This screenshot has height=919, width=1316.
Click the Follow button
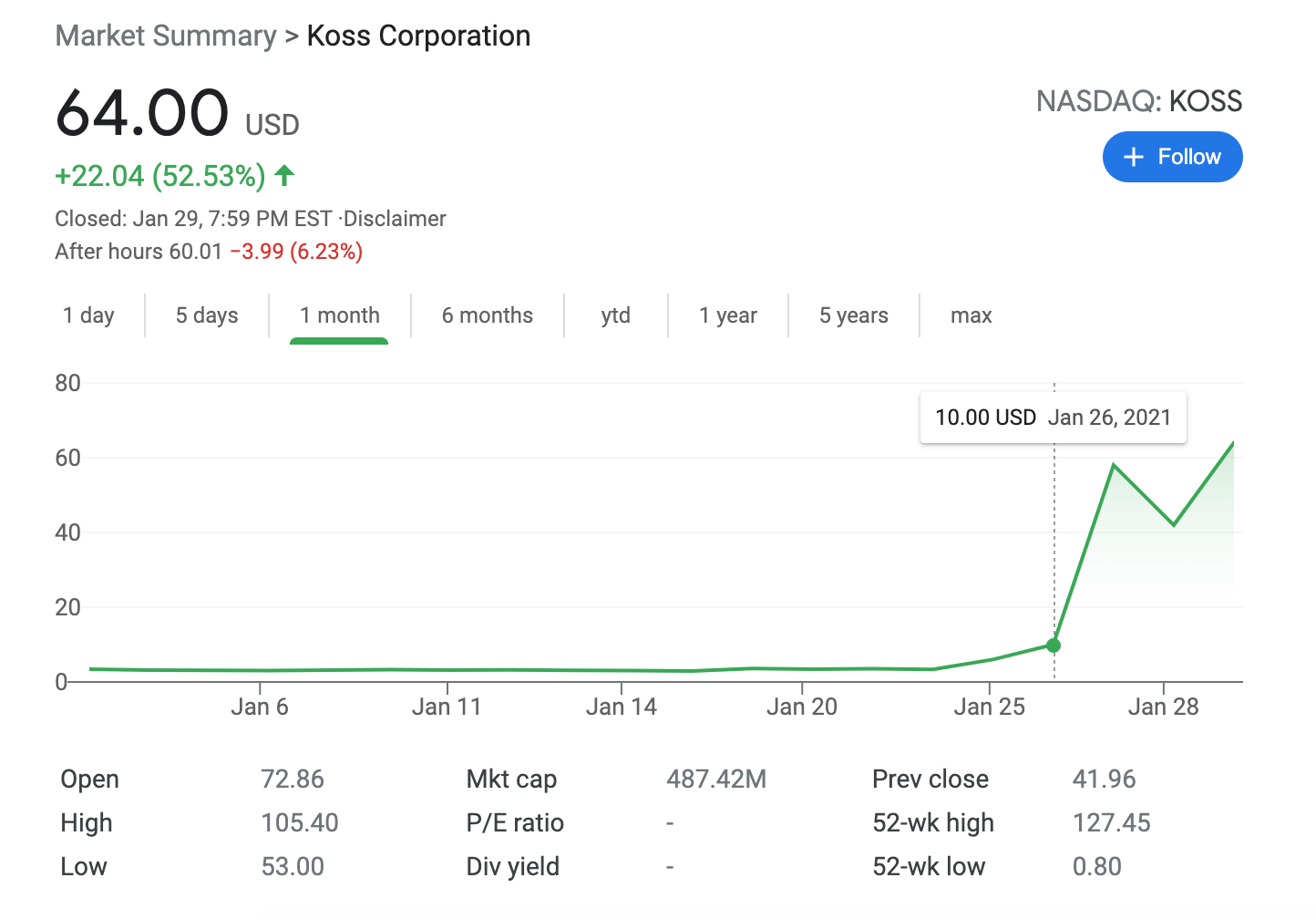1172,157
